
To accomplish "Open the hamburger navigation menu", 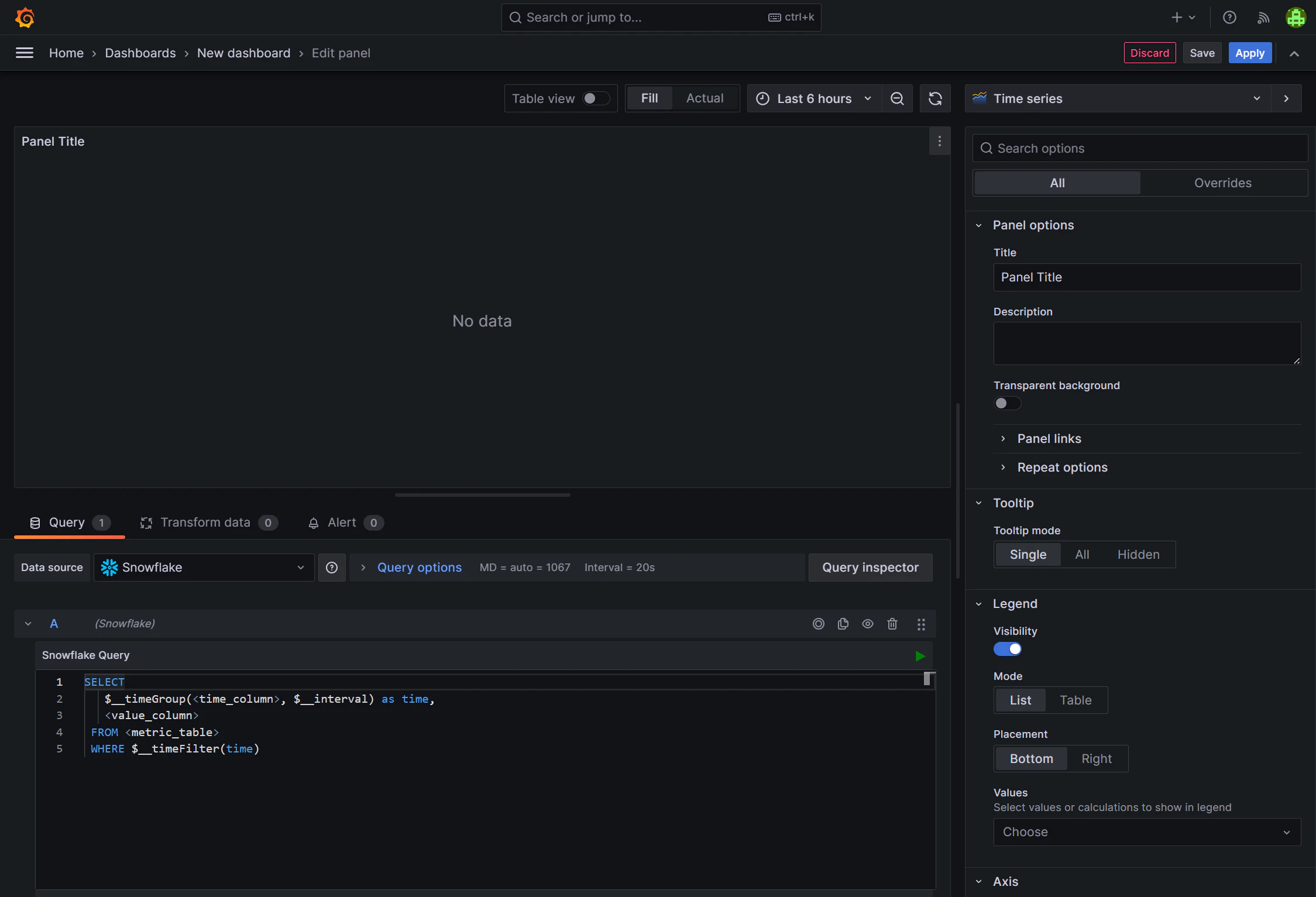I will pos(25,53).
